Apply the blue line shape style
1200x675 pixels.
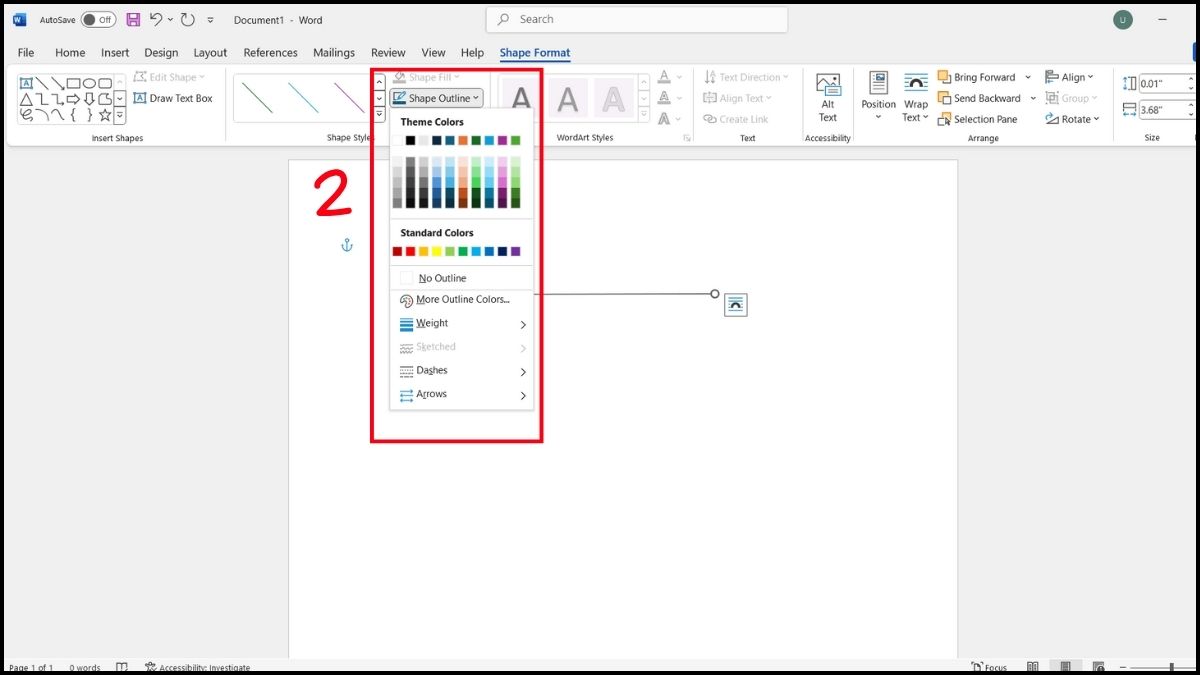[303, 97]
